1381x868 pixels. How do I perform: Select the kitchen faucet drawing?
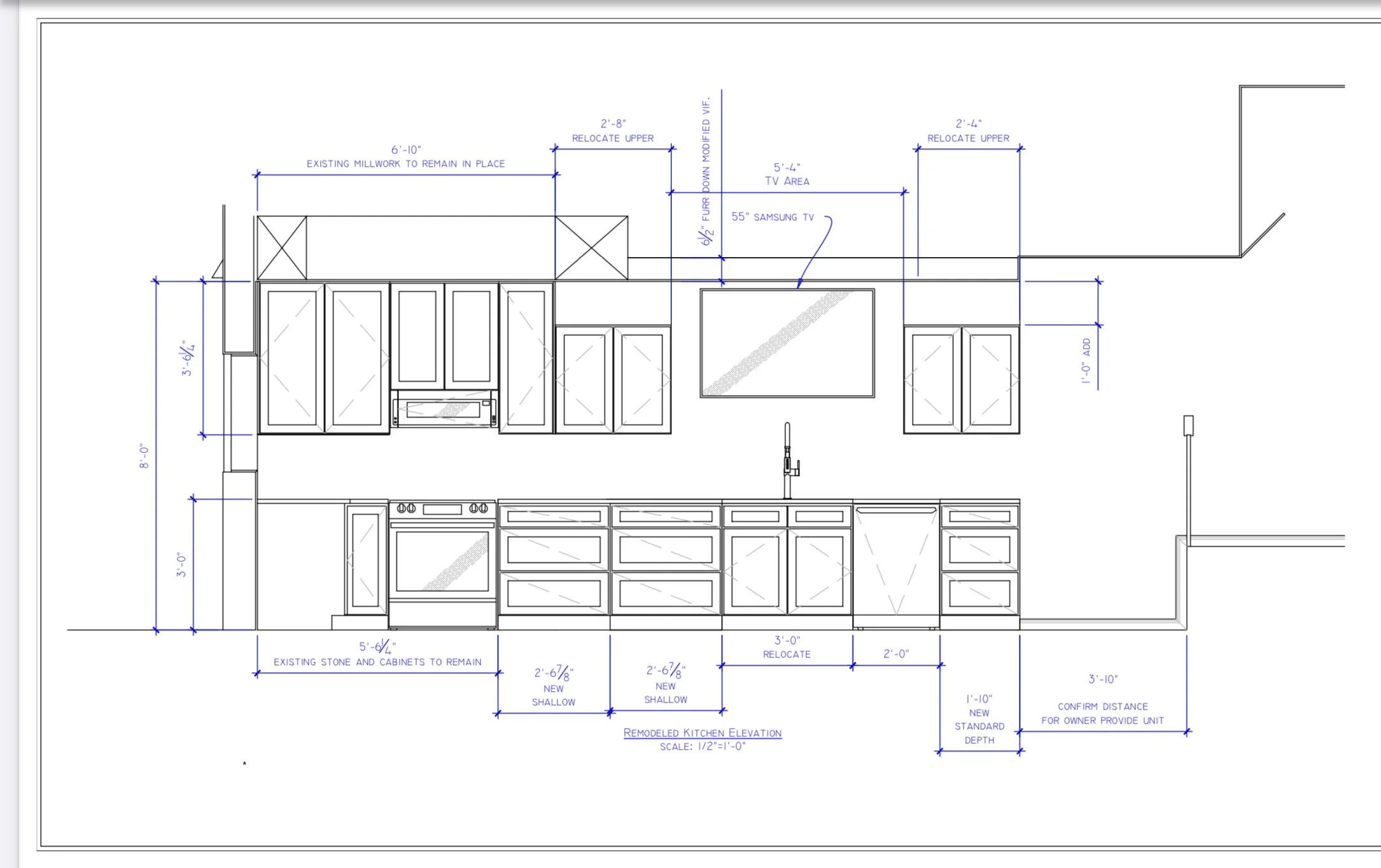(789, 460)
